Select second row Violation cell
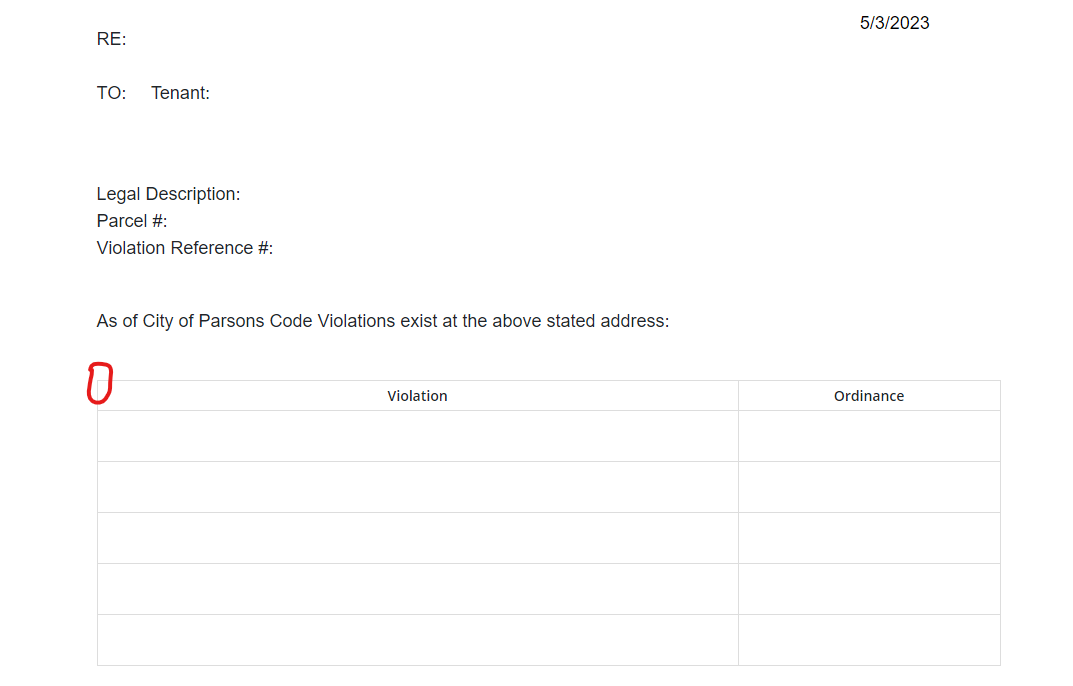 (x=417, y=487)
